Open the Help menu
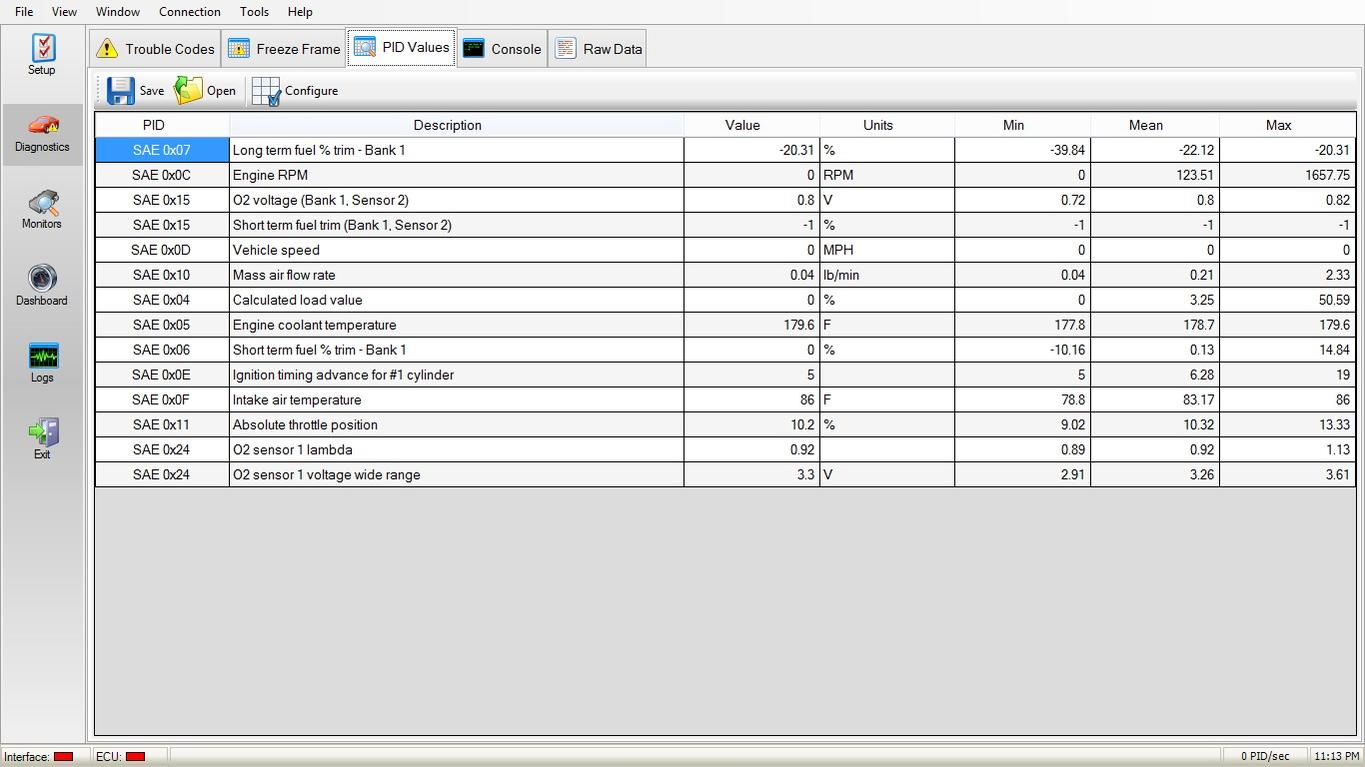The image size is (1365, 767). pos(300,12)
